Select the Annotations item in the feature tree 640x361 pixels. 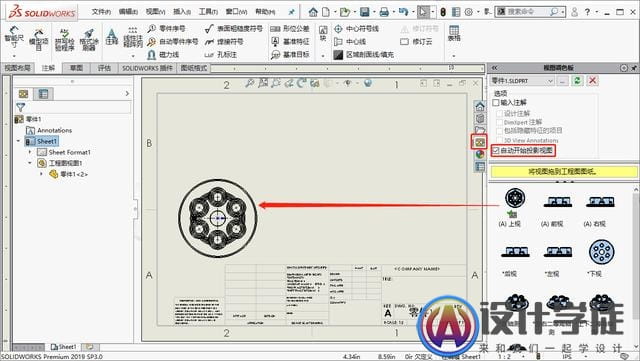click(49, 130)
